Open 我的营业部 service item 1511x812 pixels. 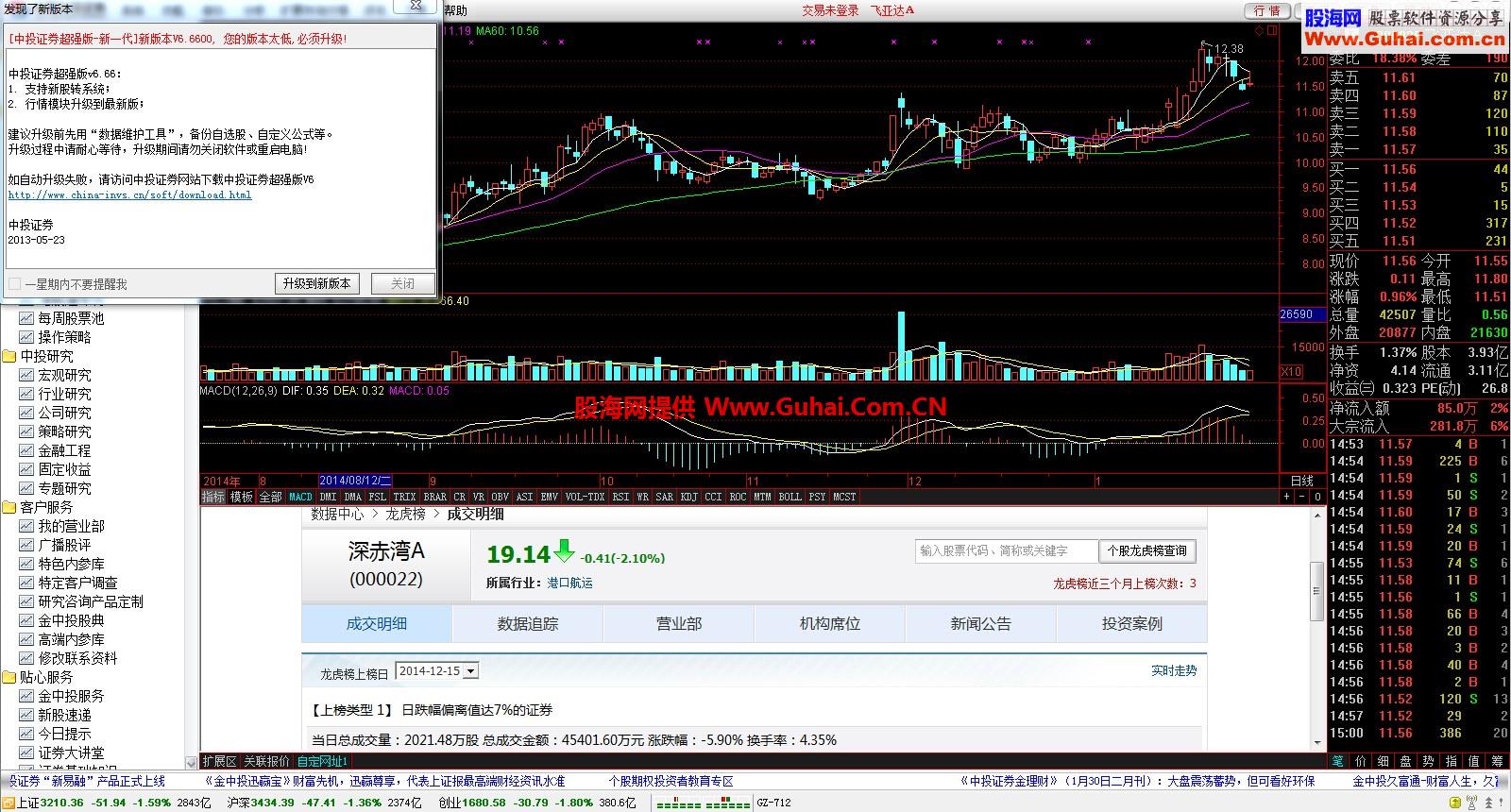[x=71, y=526]
